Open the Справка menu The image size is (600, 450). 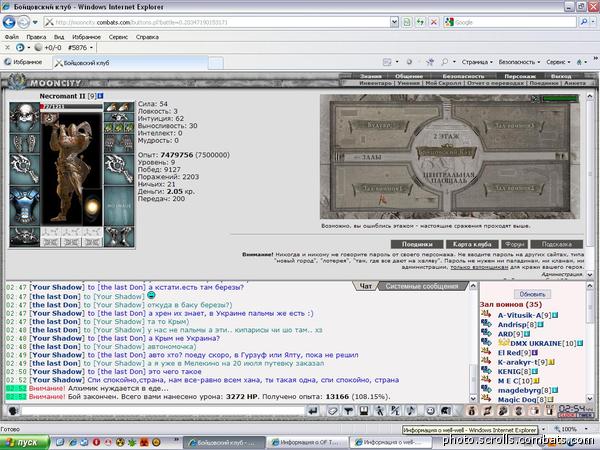[147, 37]
